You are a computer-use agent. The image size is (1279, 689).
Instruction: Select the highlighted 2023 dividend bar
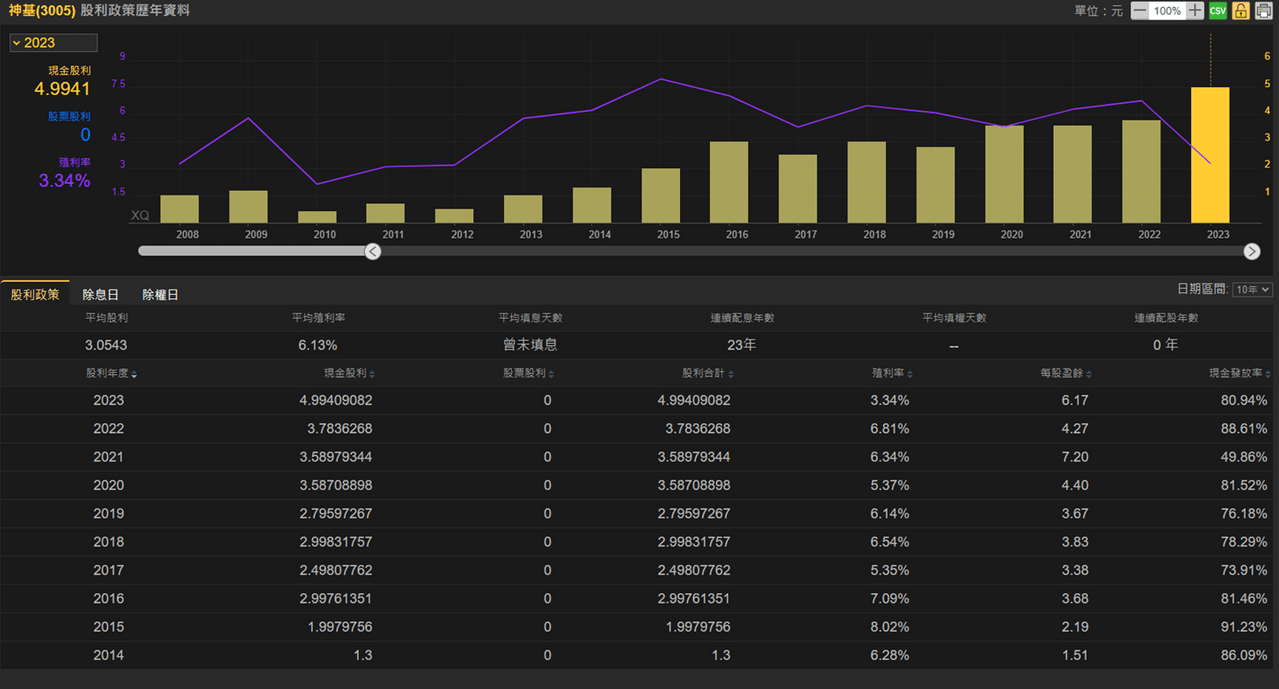1210,155
